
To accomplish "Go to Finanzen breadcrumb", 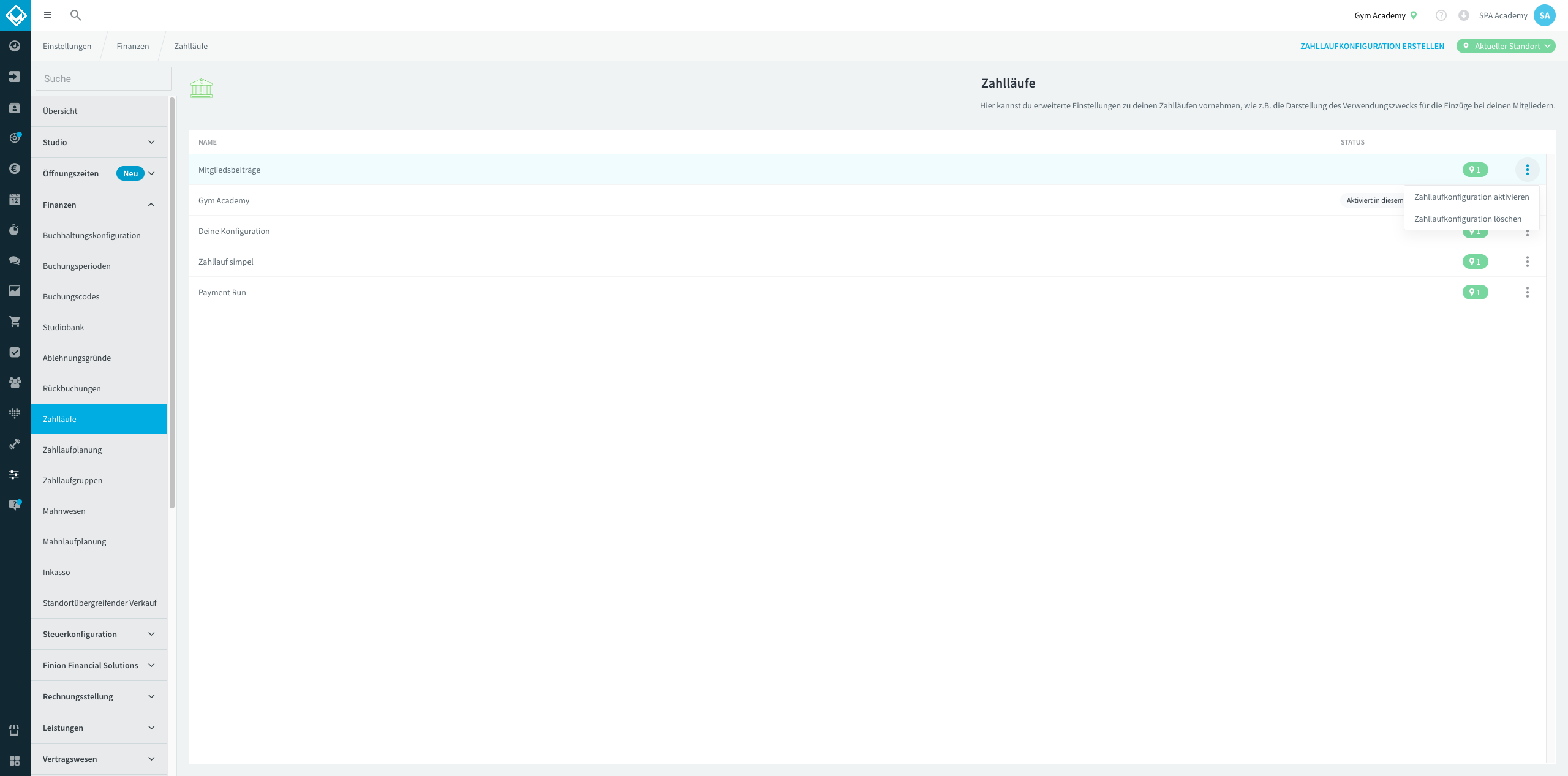I will pos(133,46).
